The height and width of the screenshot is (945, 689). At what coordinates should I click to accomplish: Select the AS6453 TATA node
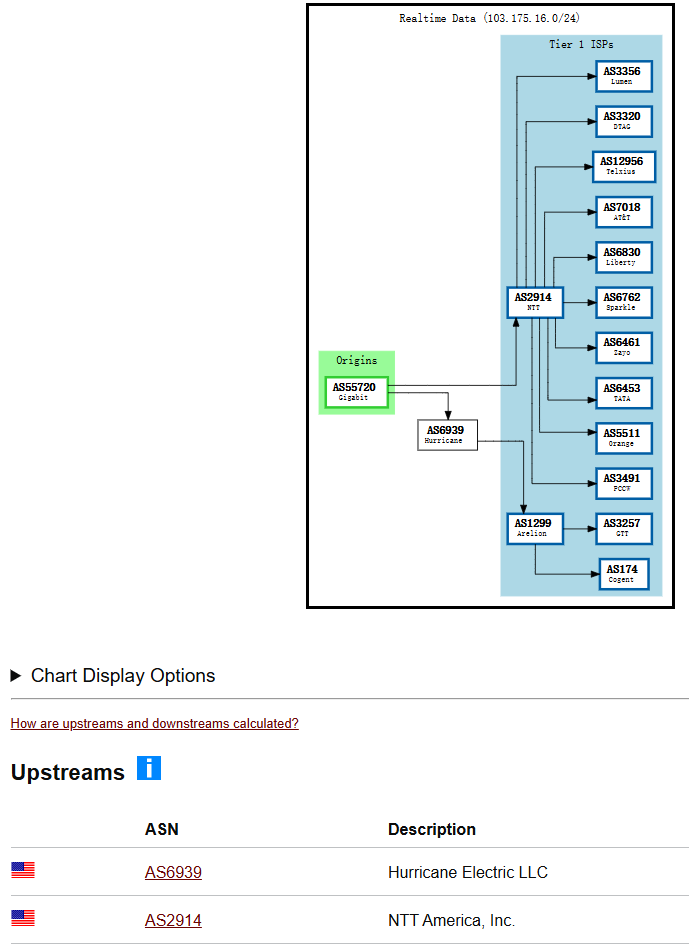tap(624, 393)
